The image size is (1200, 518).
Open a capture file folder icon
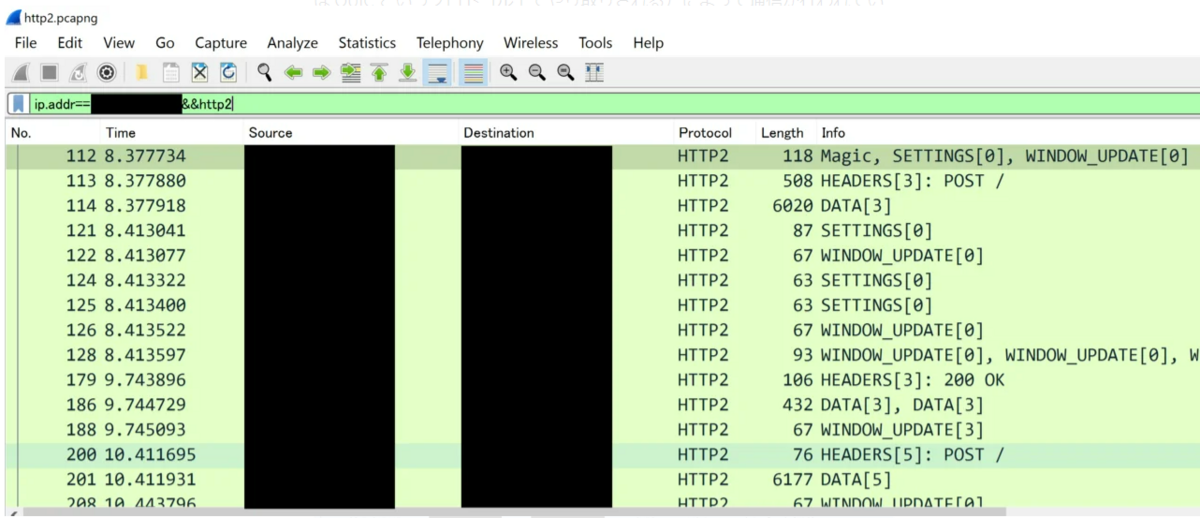(142, 72)
